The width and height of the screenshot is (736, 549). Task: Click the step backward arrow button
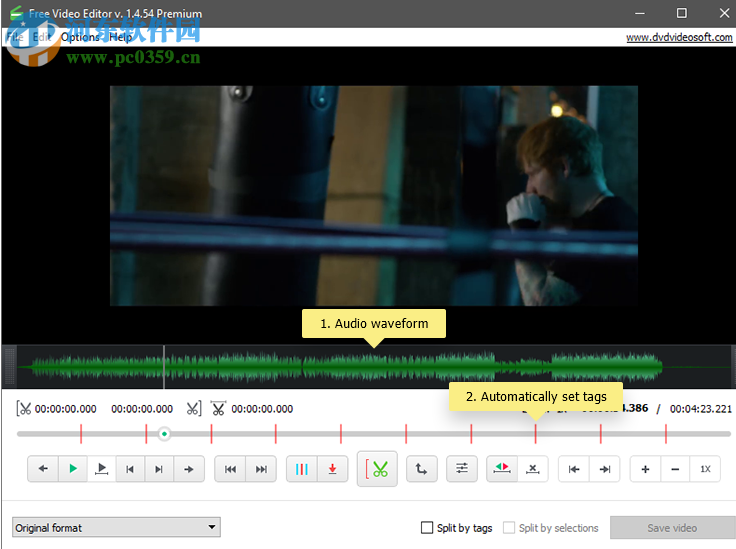click(43, 469)
